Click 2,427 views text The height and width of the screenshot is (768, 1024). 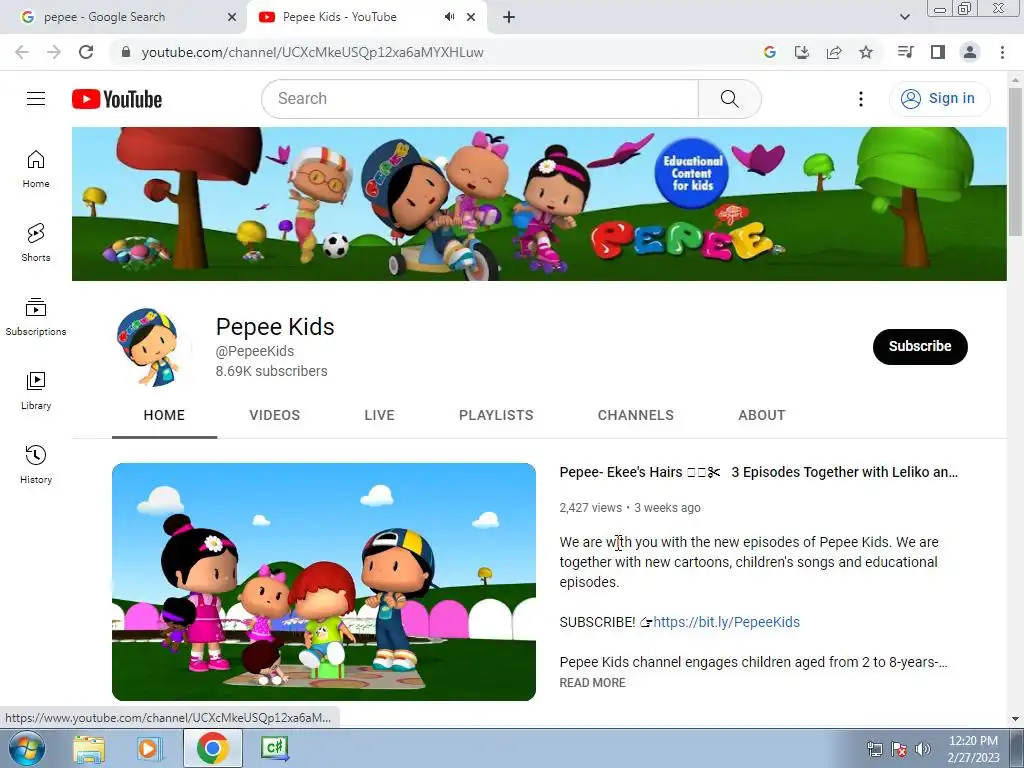[x=590, y=508]
